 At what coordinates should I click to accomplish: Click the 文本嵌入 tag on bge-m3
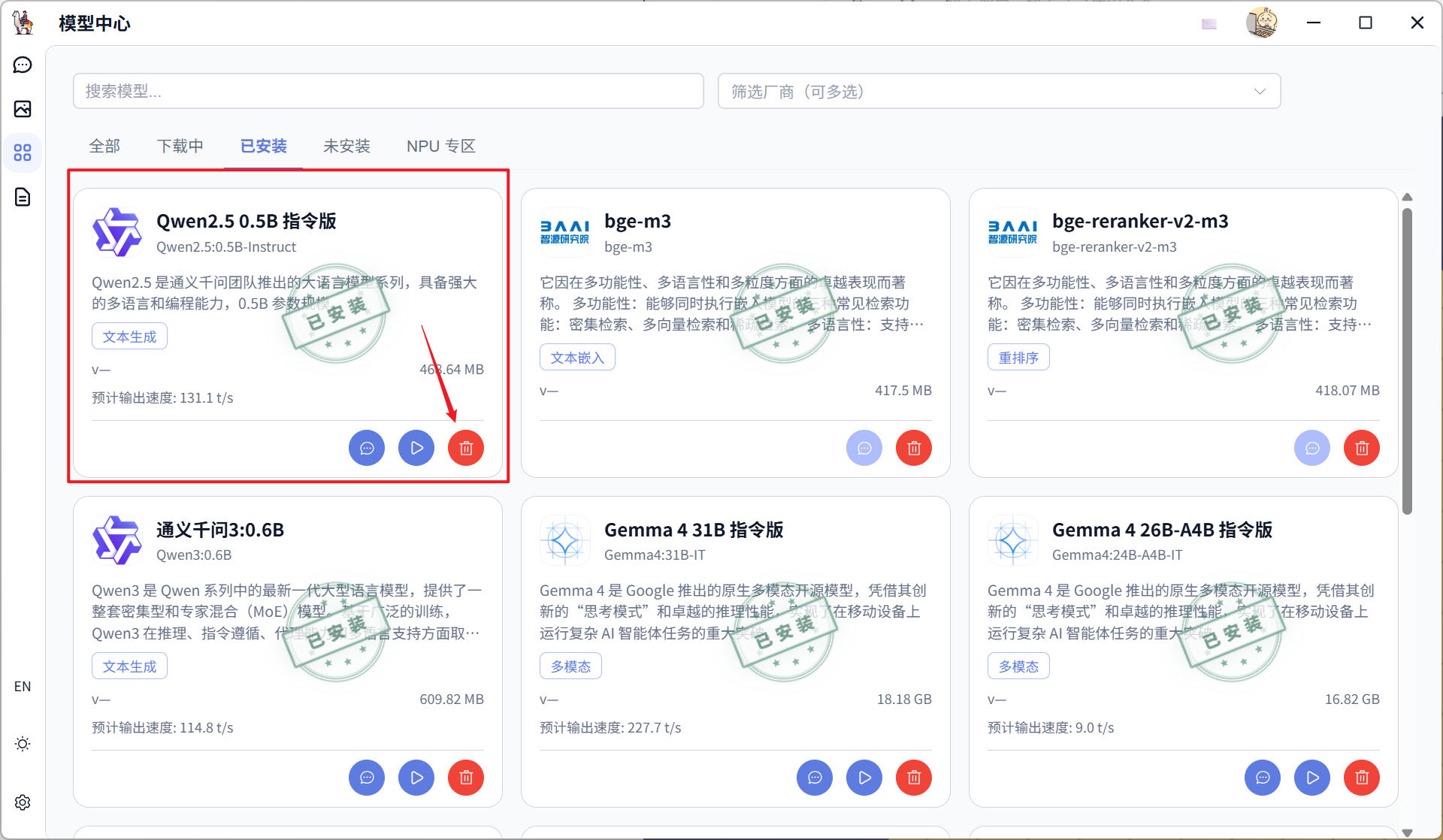(577, 357)
